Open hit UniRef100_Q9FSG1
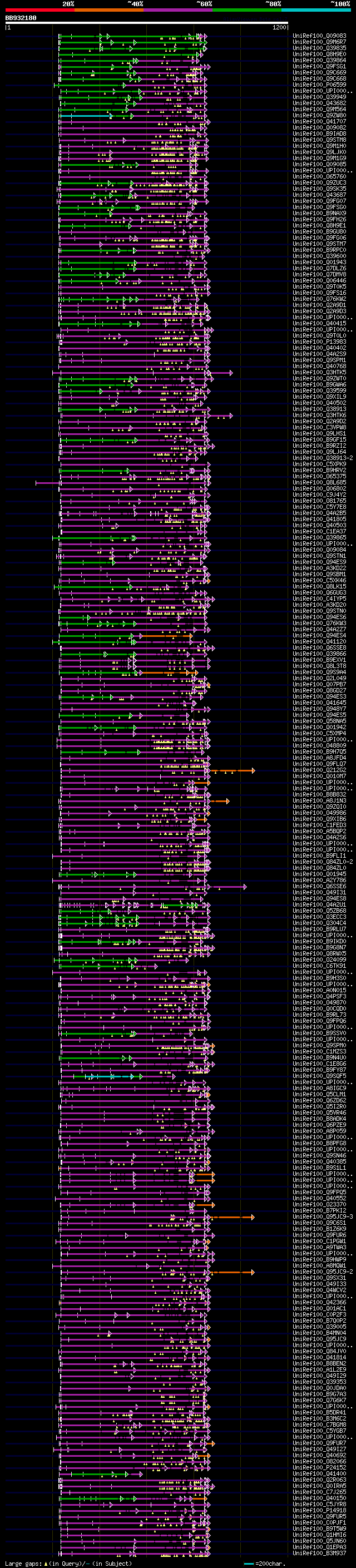Viewport: 356px width, 1568px height. [319, 66]
